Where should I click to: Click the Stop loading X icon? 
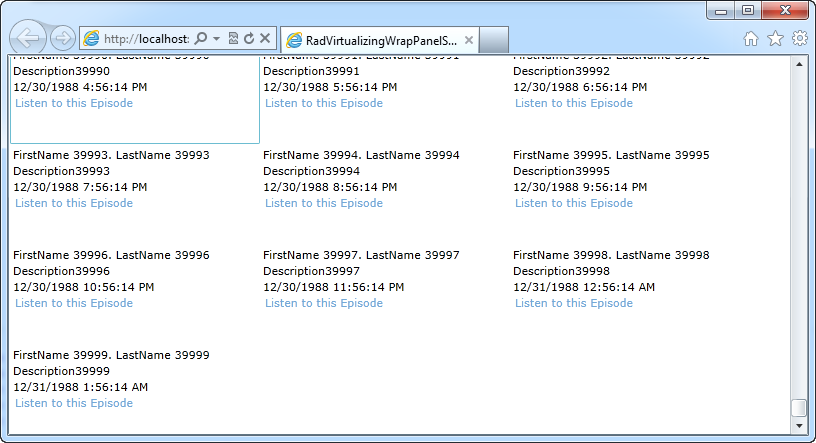coord(265,38)
